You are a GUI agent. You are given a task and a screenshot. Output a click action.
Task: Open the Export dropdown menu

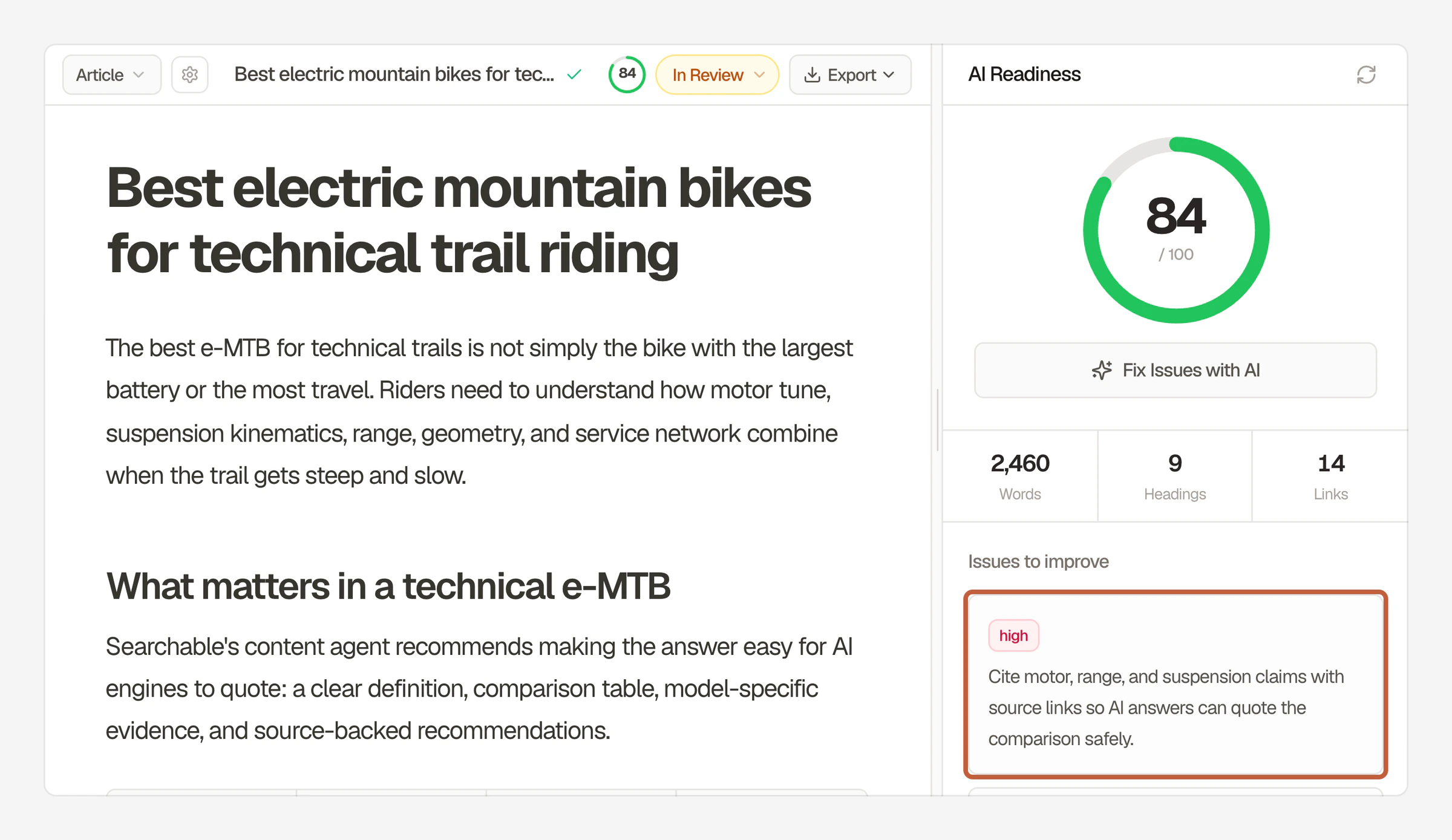pos(850,74)
